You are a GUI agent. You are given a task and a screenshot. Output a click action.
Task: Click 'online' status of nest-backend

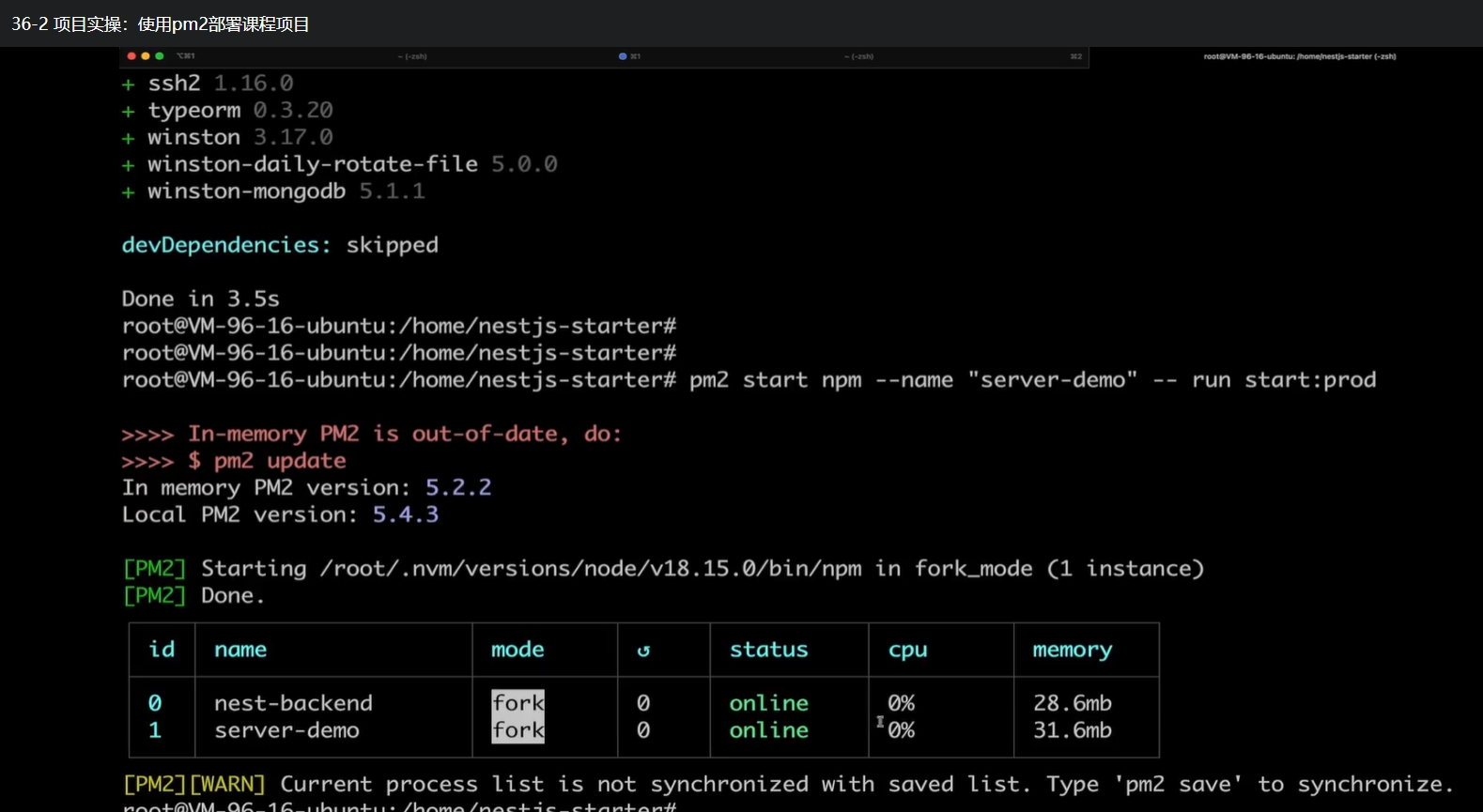pyautogui.click(x=769, y=703)
